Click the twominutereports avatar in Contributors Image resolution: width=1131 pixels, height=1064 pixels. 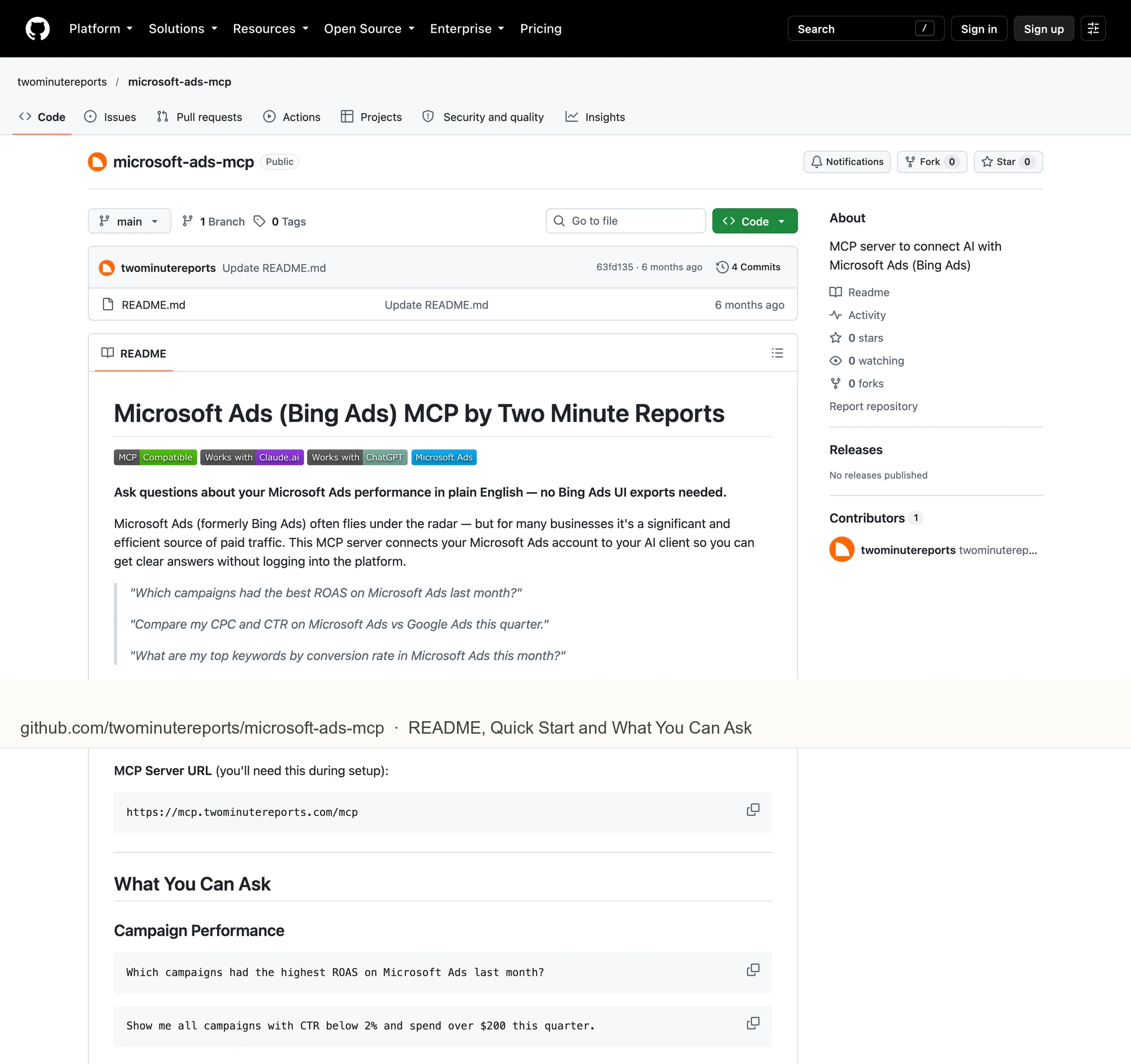(x=841, y=550)
